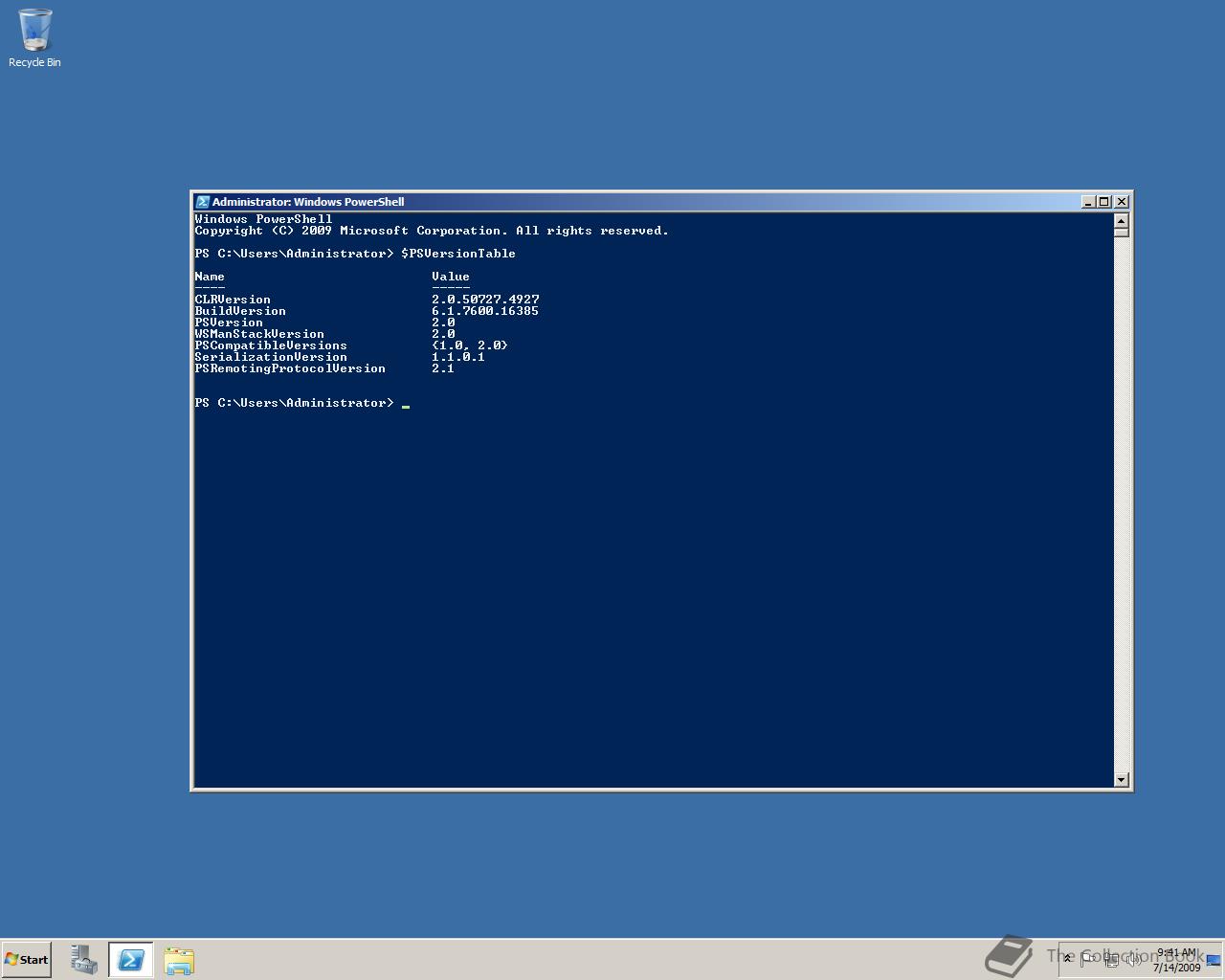
Task: Click the $PSVersionTable command text
Action: [458, 254]
